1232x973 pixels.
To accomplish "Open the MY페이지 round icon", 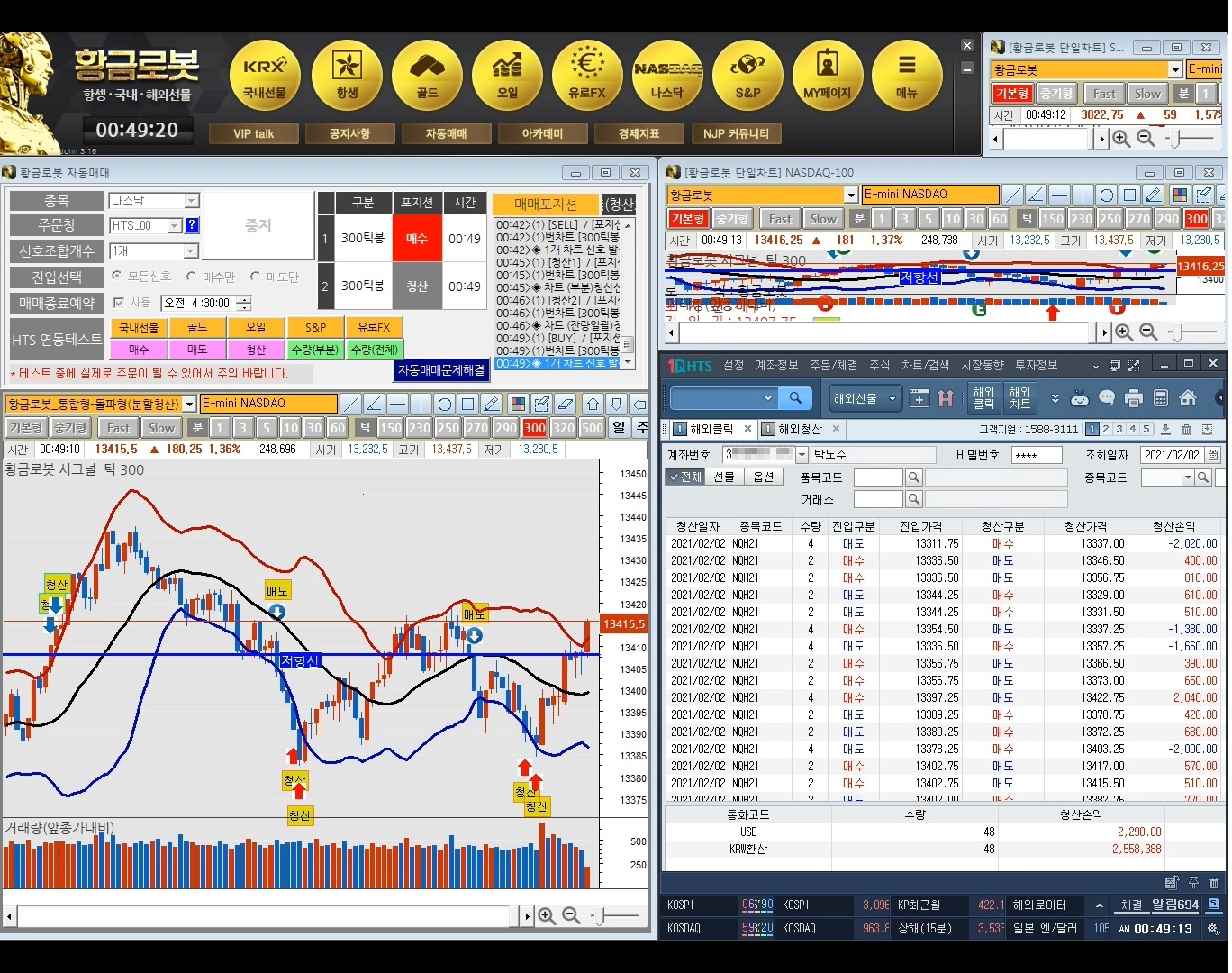I will tap(828, 76).
